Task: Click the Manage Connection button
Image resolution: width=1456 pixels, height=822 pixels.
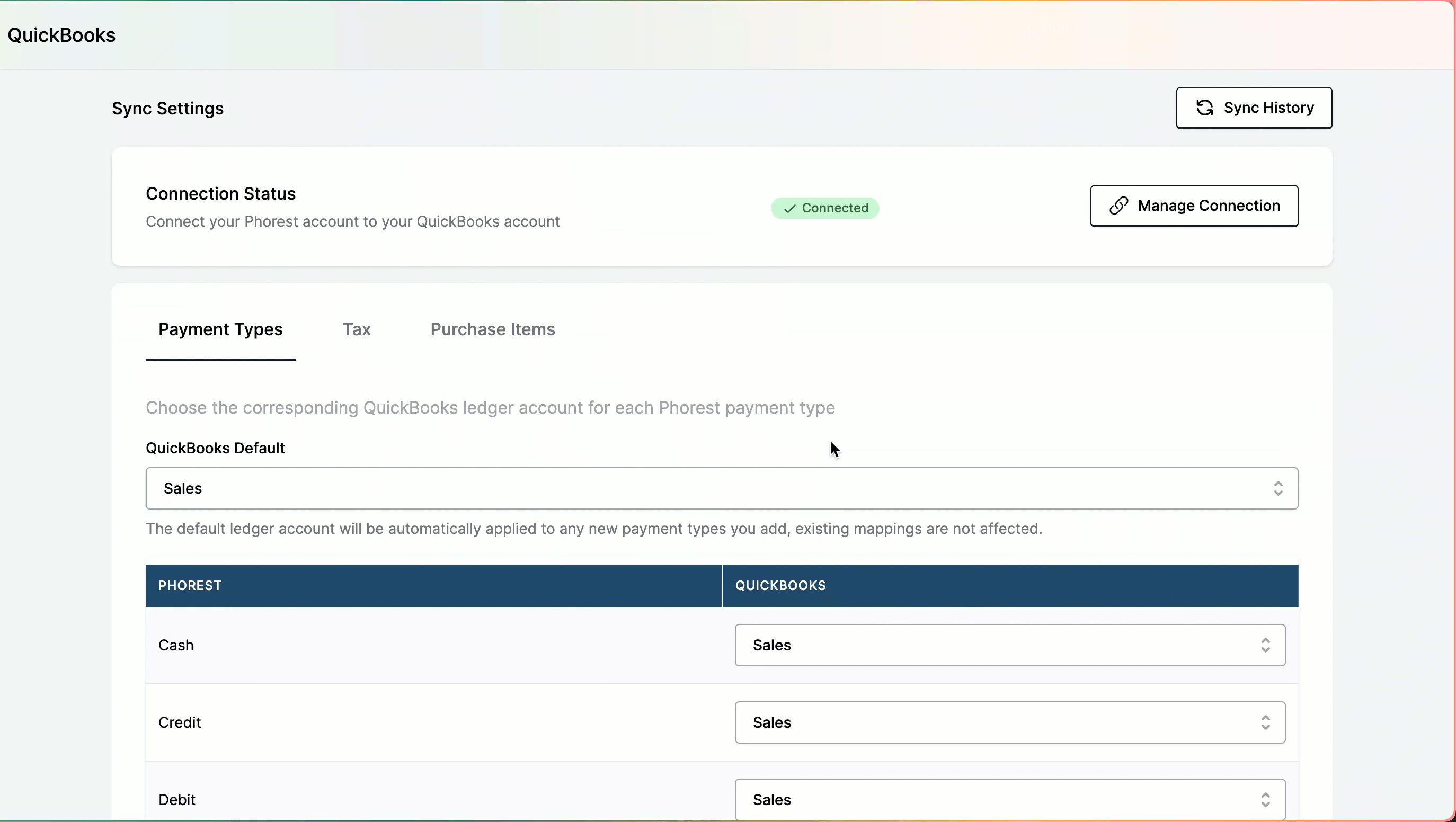Action: point(1194,205)
